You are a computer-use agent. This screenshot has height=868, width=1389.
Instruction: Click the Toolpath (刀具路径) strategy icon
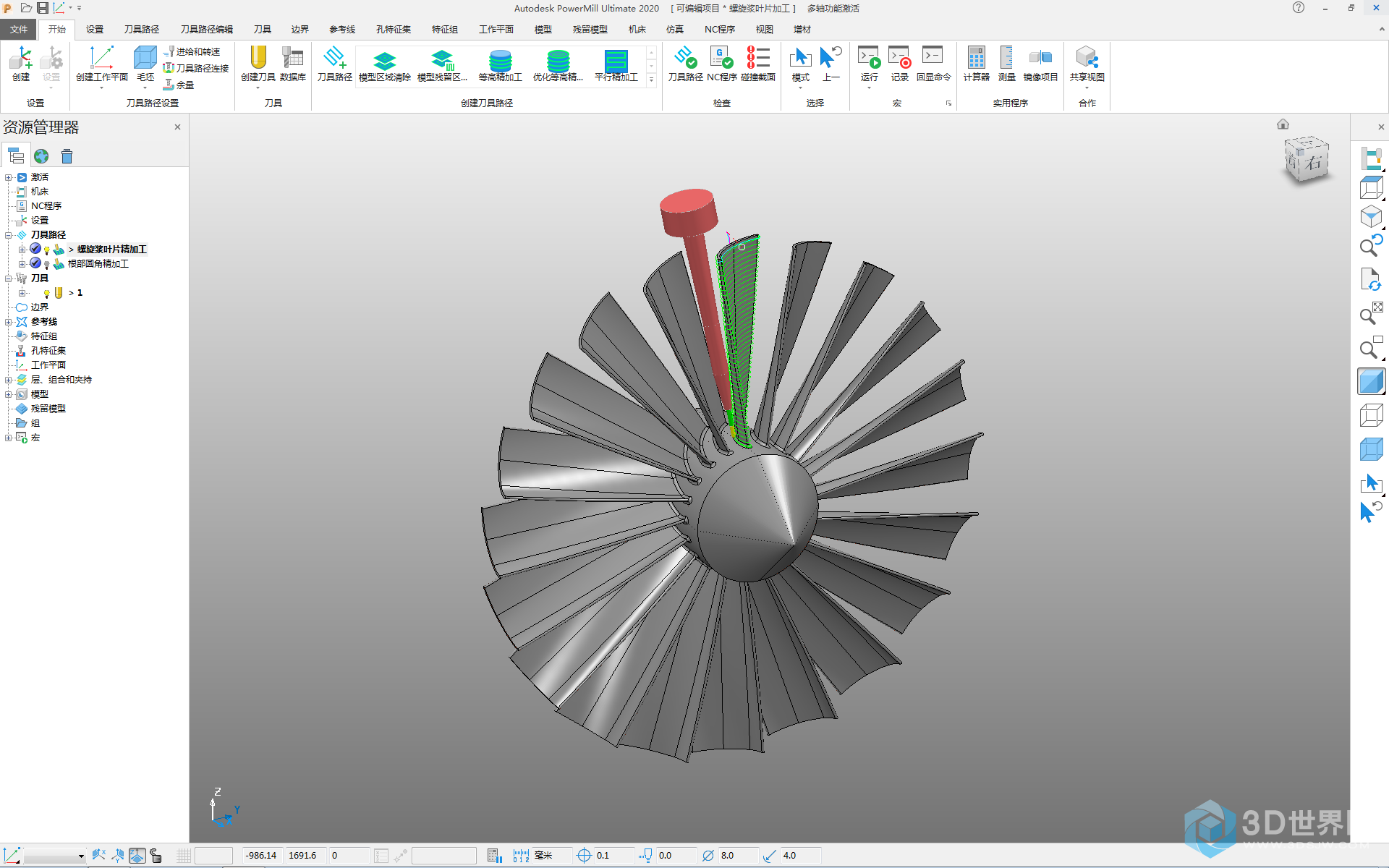(334, 64)
